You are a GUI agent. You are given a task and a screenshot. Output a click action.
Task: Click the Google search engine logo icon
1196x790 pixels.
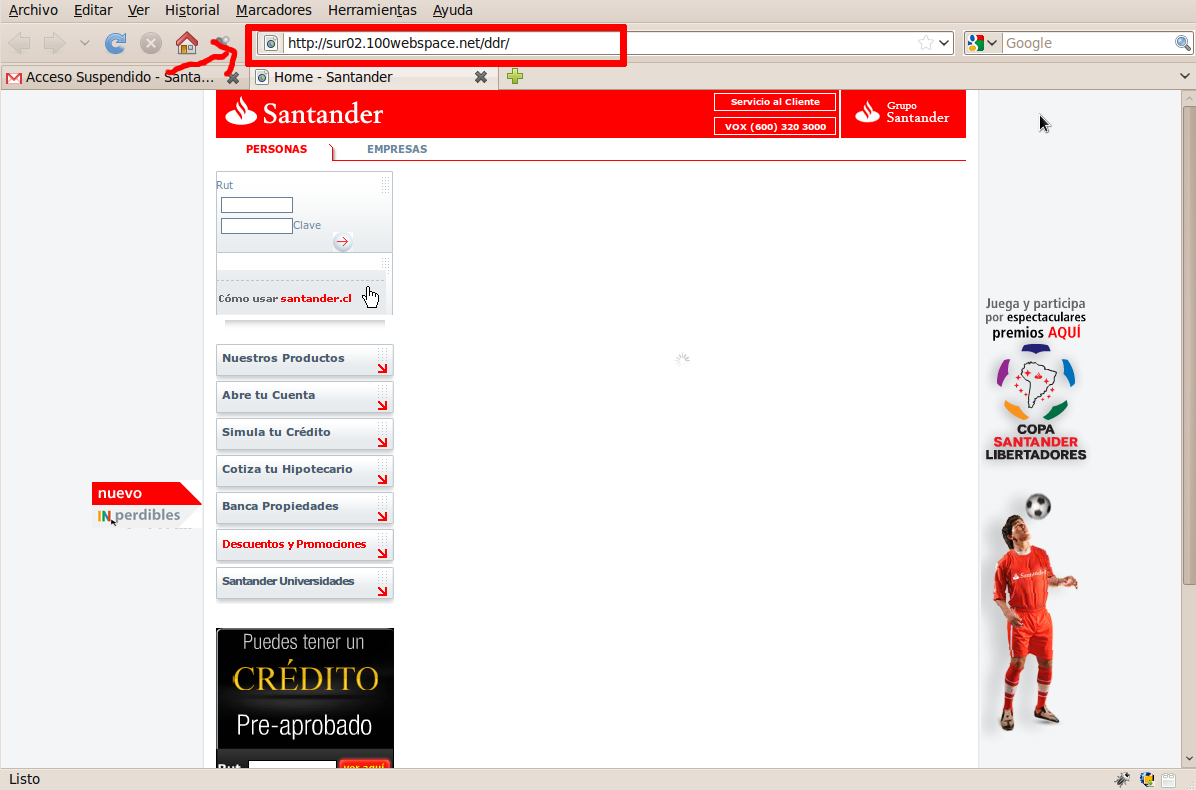pos(976,43)
